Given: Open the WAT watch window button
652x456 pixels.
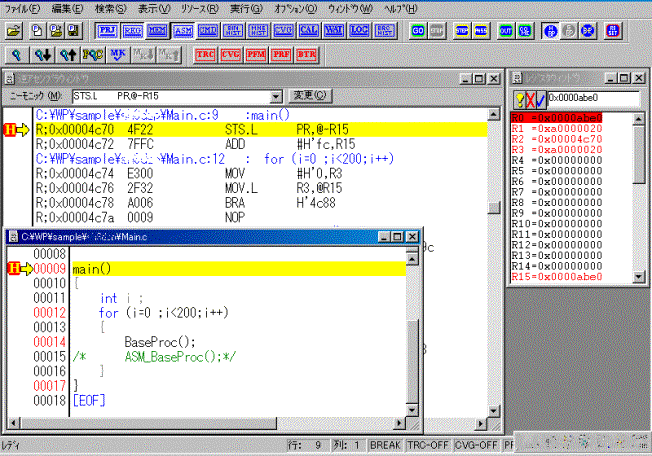Looking at the screenshot, I should (x=334, y=31).
